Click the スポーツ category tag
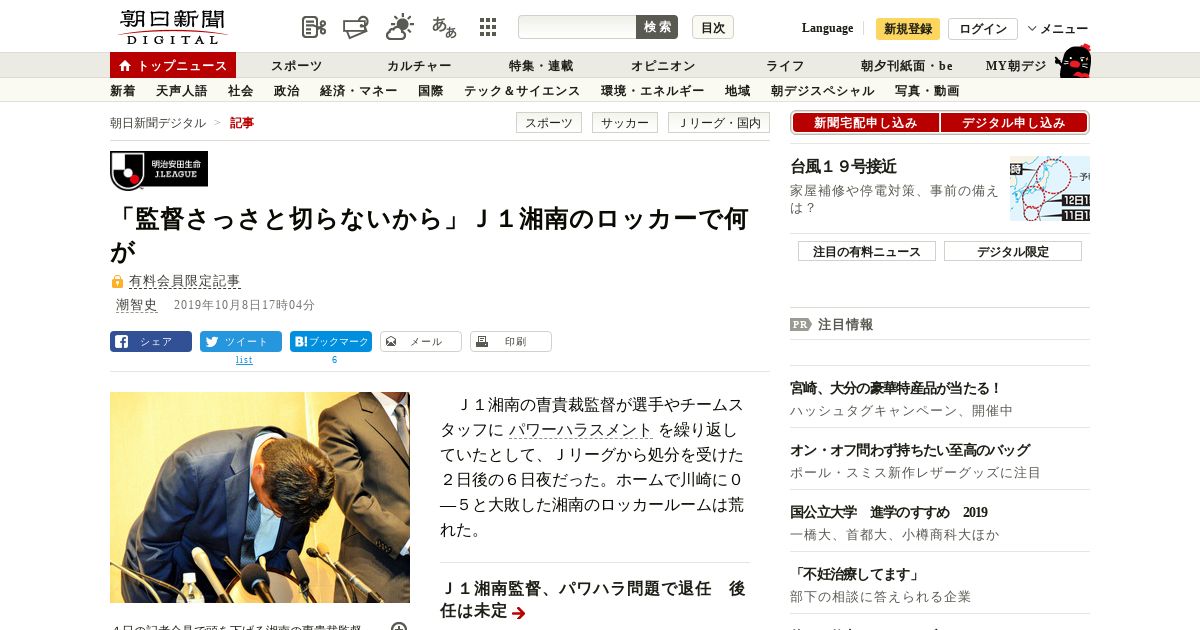The height and width of the screenshot is (630, 1200). [x=549, y=123]
